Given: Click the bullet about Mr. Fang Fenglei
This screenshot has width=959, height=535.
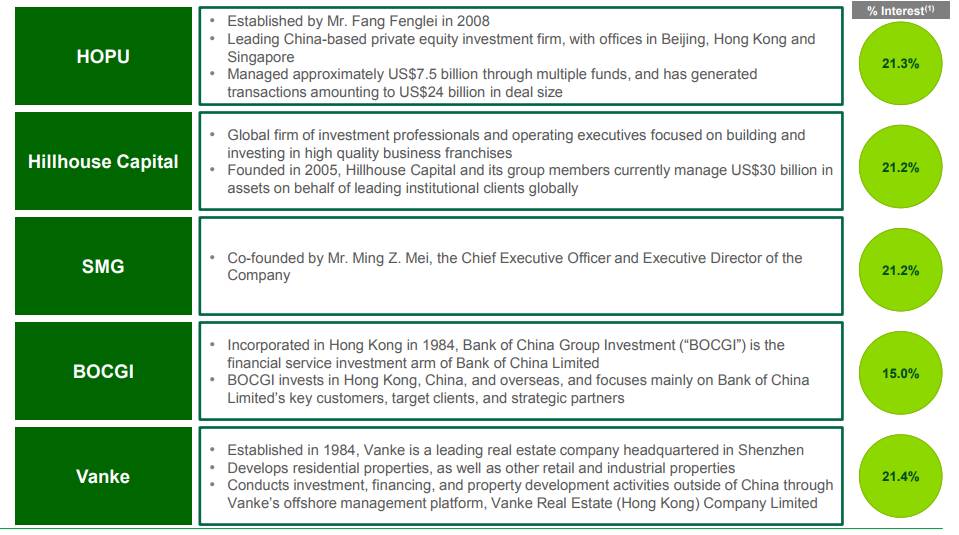Looking at the screenshot, I should (x=358, y=21).
